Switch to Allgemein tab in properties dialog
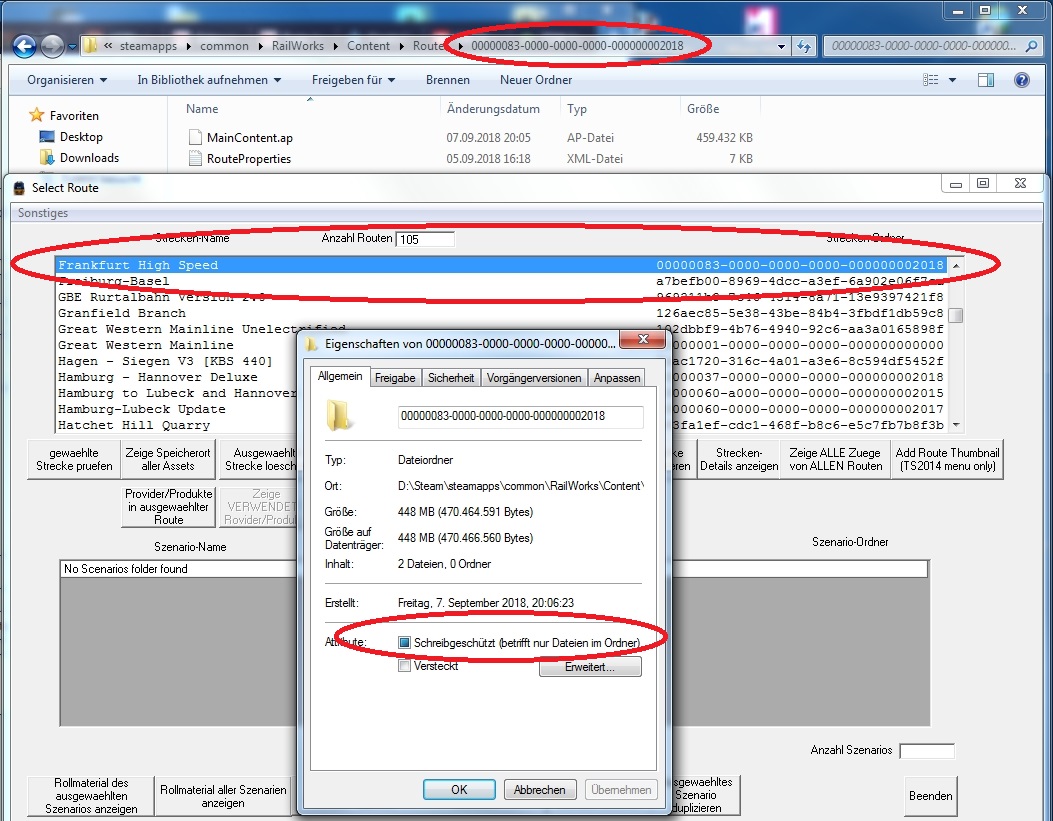The height and width of the screenshot is (821, 1053). click(x=340, y=377)
